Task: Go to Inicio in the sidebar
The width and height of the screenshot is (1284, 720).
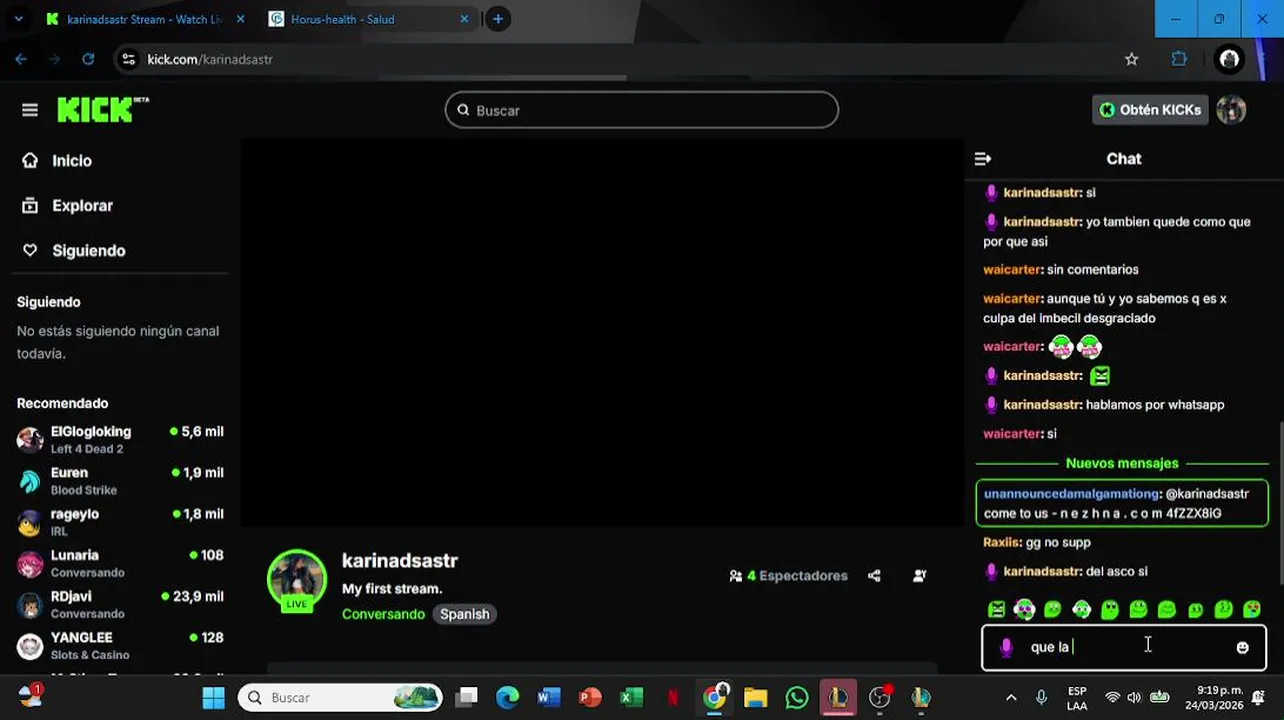Action: 71,161
